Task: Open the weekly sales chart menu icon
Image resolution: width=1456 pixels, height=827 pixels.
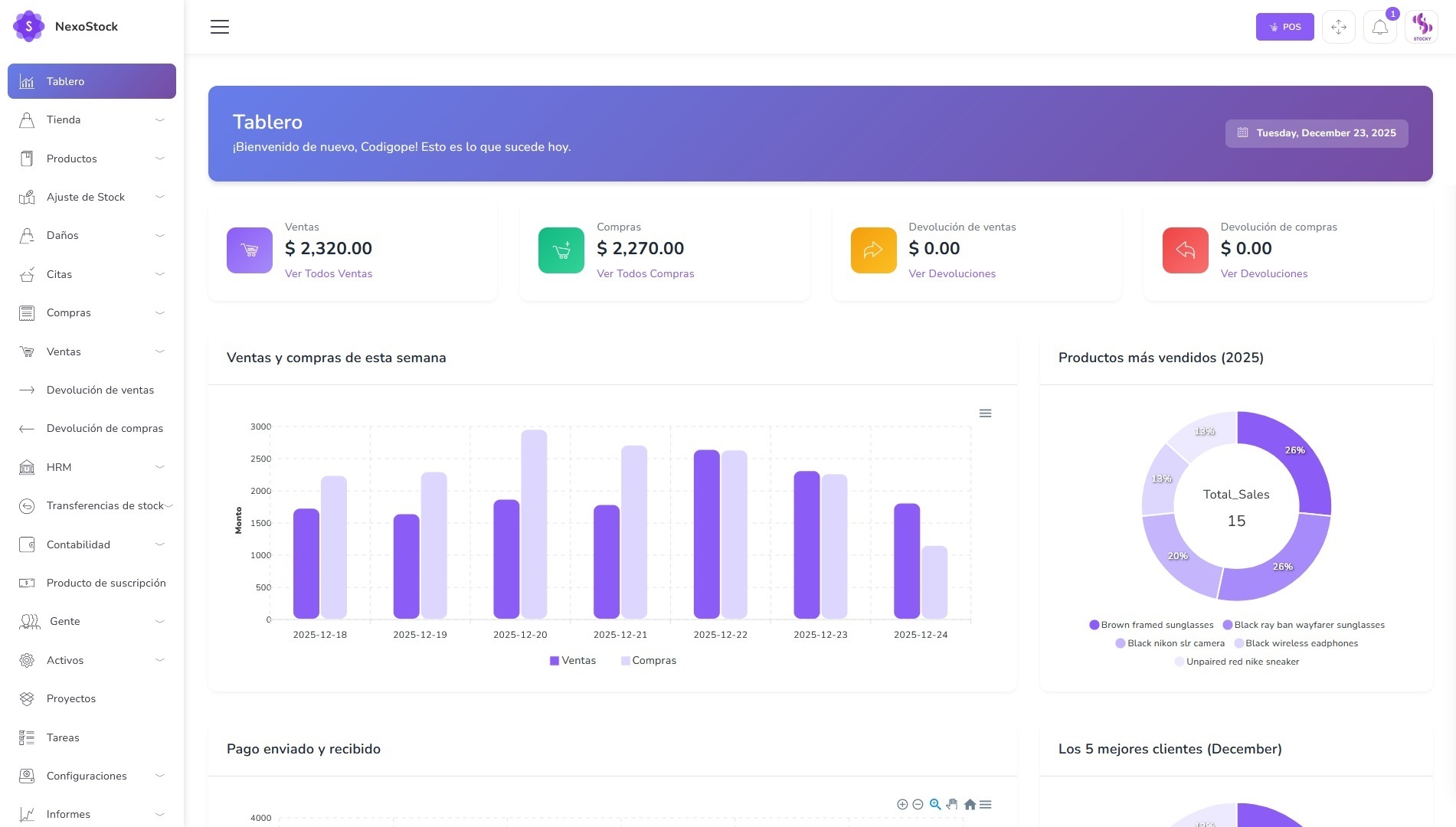Action: pos(985,413)
